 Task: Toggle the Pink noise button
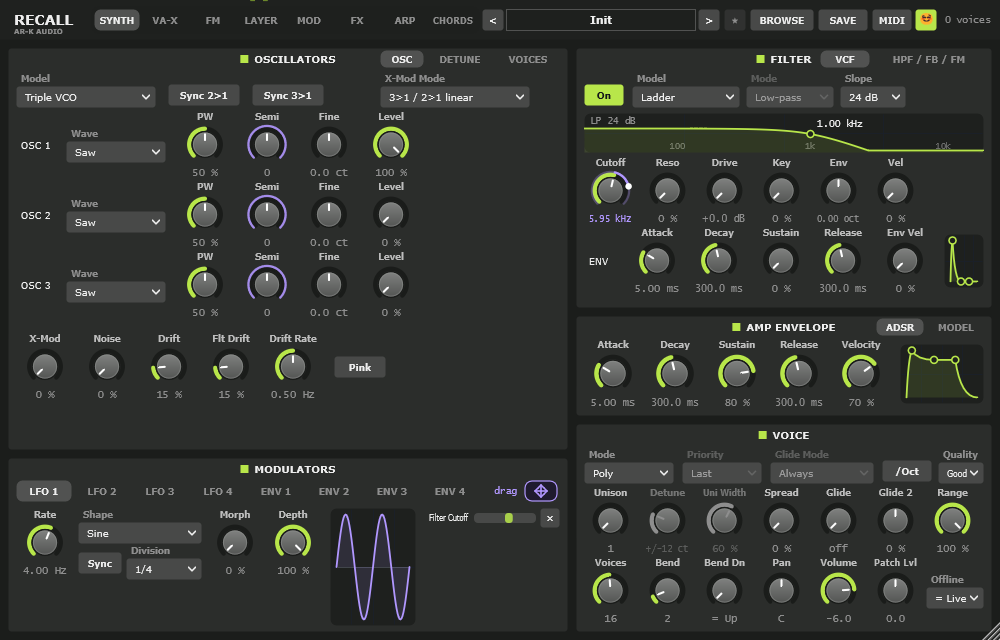pos(360,367)
